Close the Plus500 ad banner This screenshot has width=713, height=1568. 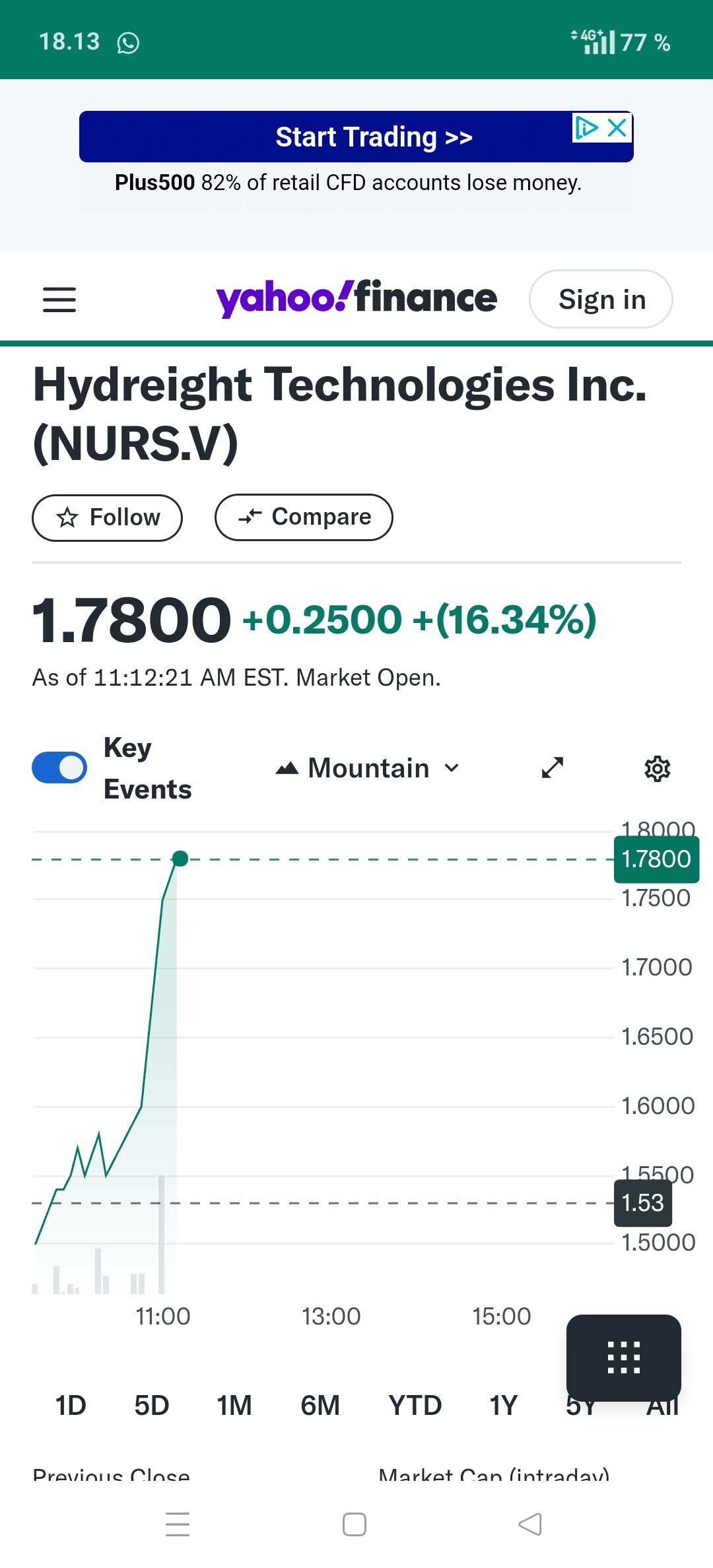click(x=617, y=127)
